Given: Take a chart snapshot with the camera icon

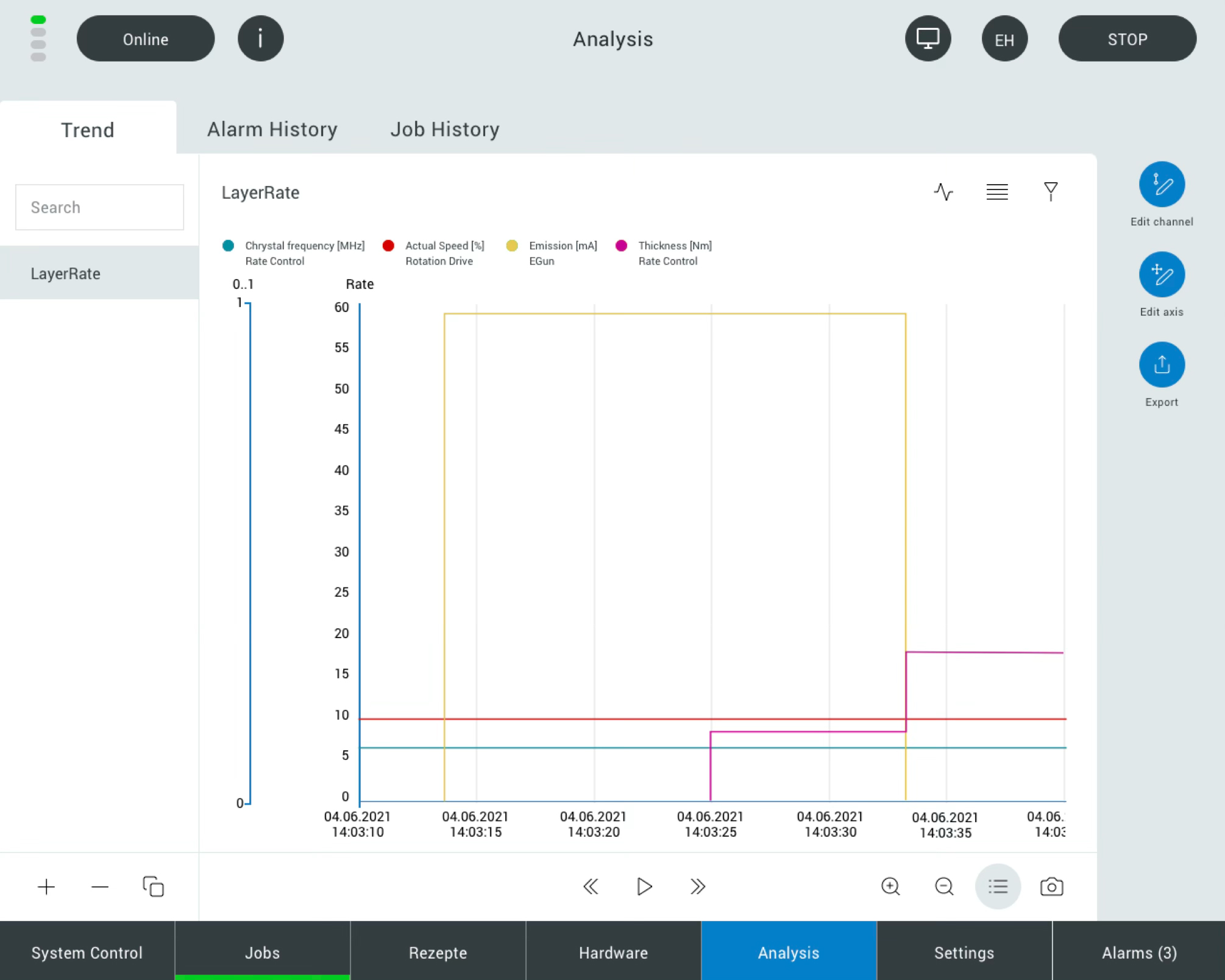Looking at the screenshot, I should click(1051, 886).
